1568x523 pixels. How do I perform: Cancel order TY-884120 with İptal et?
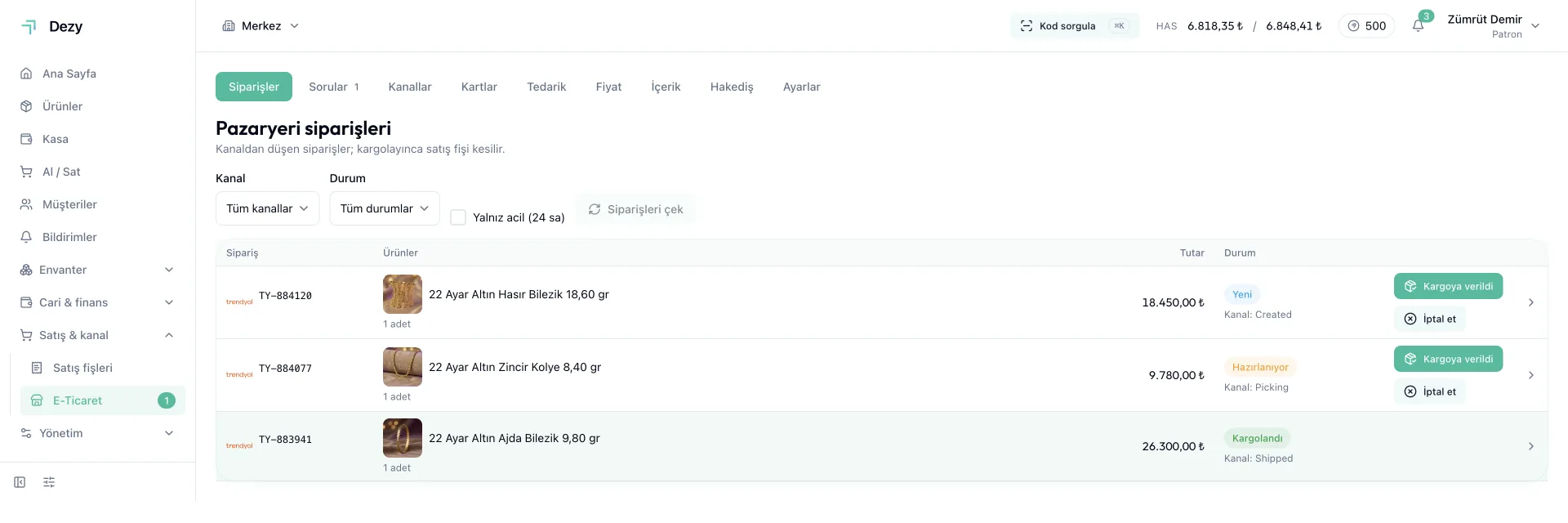(x=1430, y=319)
